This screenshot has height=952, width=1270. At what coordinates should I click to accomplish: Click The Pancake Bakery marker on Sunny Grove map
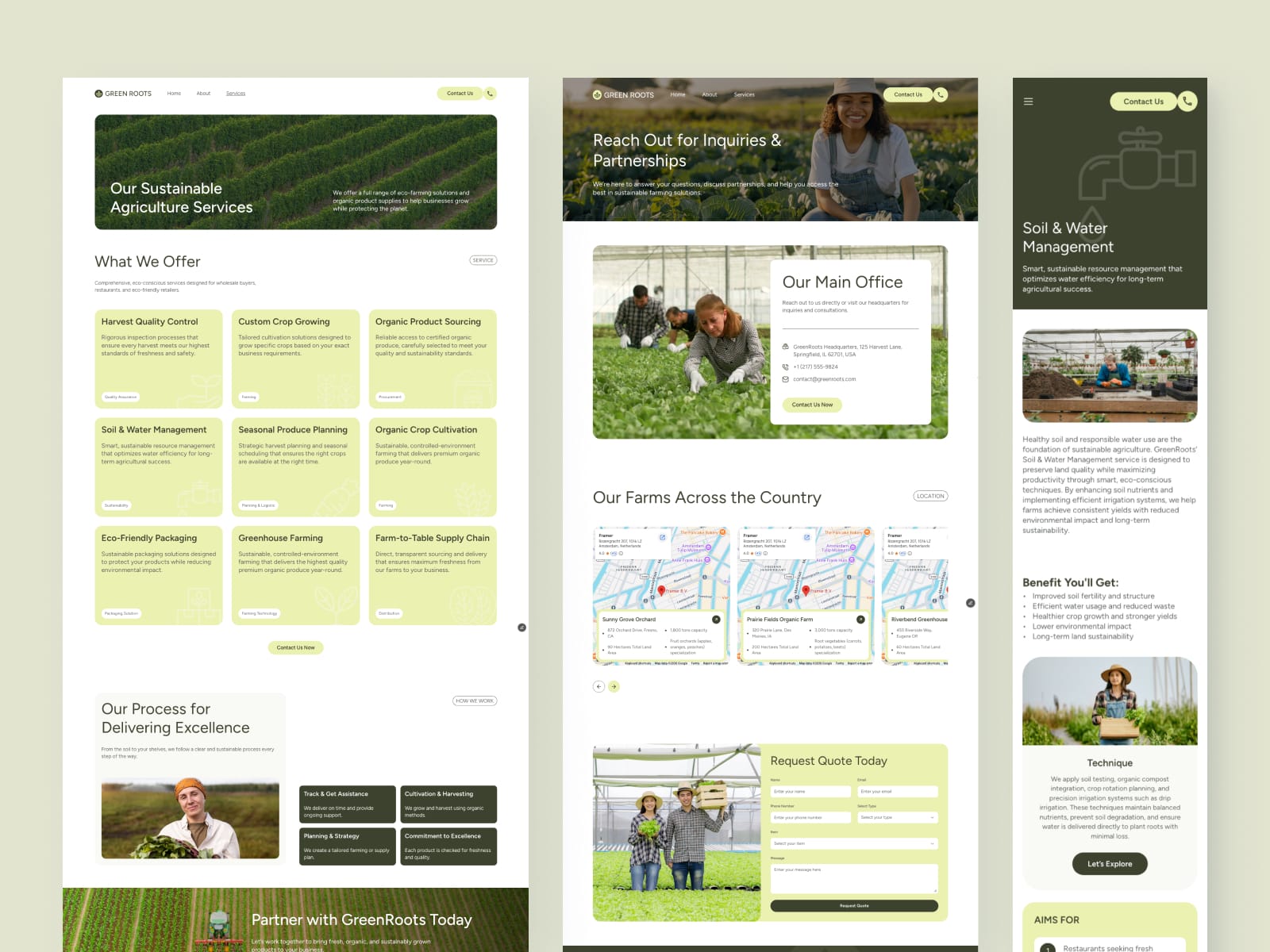(722, 532)
